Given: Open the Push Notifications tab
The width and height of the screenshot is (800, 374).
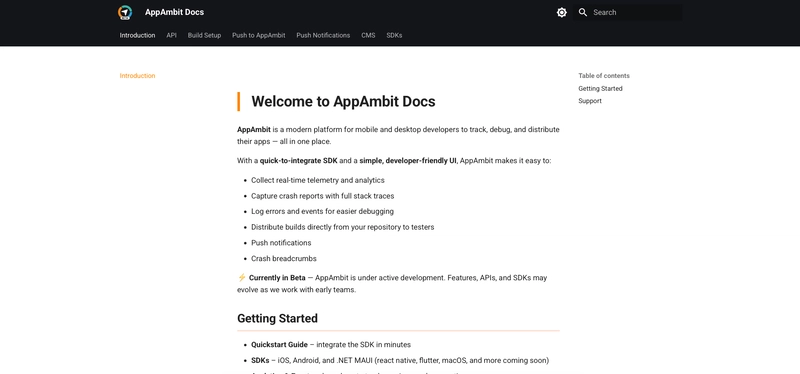Looking at the screenshot, I should tap(323, 35).
